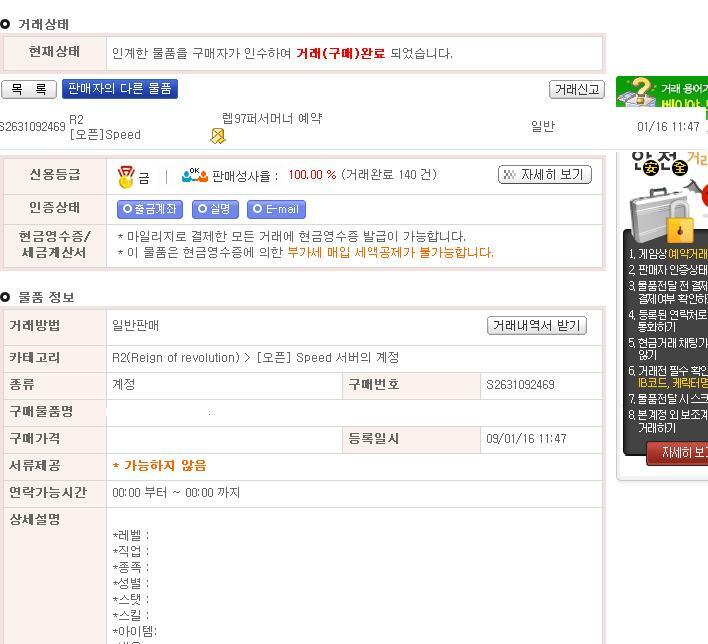
Task: Click the *레벨 : description line
Action: pos(131,536)
